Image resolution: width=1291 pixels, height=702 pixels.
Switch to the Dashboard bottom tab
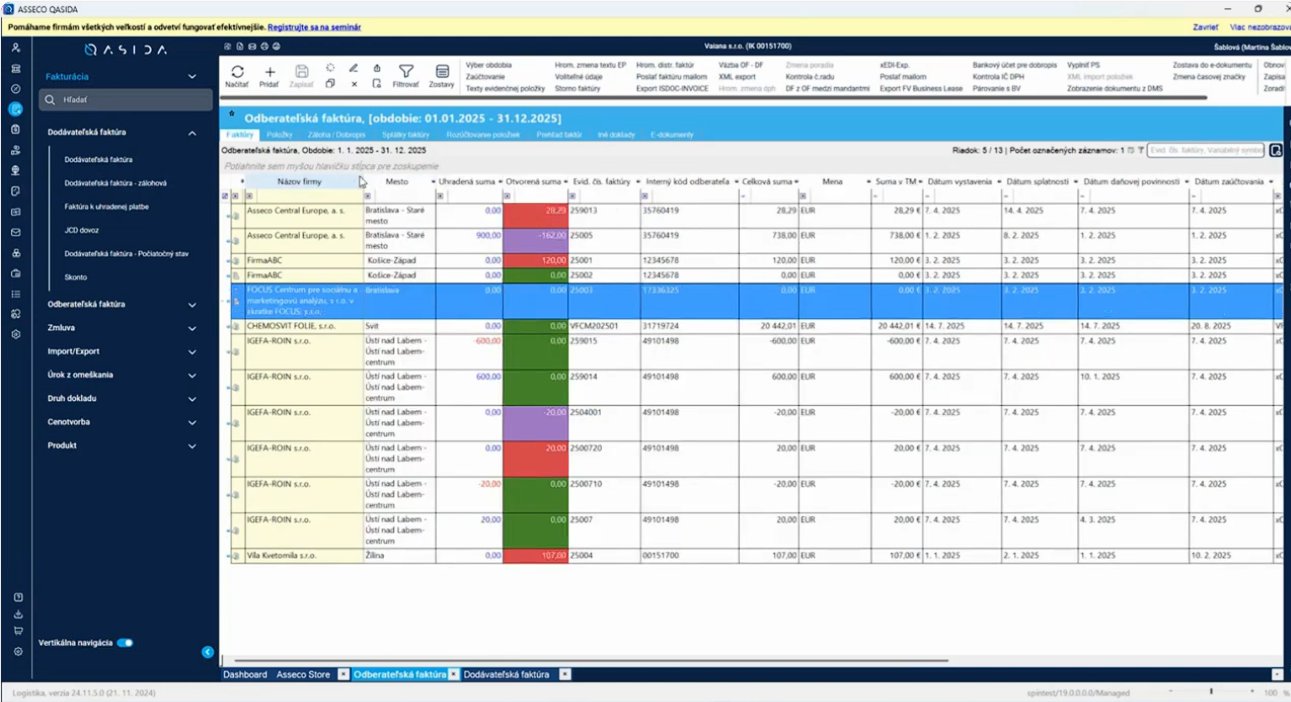[245, 675]
